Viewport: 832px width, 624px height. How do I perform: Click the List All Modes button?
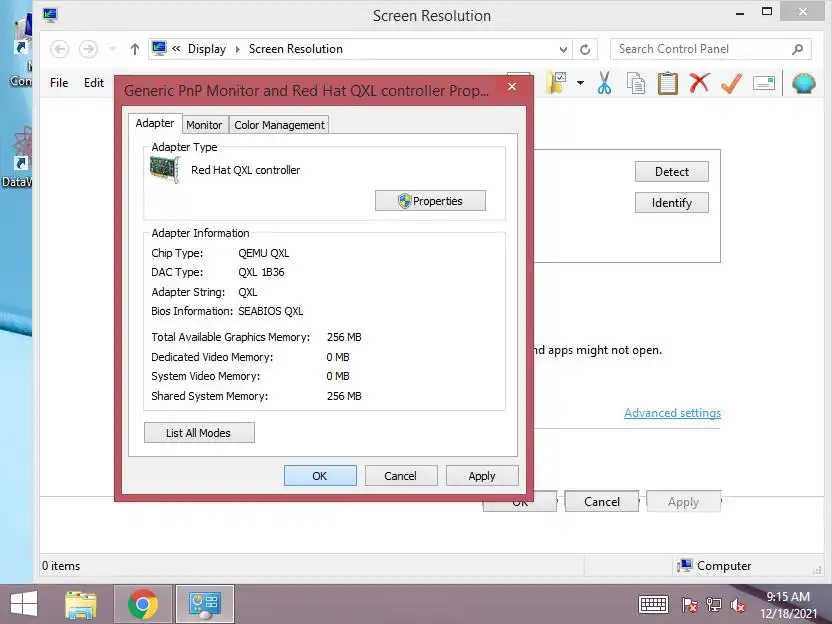tap(199, 432)
